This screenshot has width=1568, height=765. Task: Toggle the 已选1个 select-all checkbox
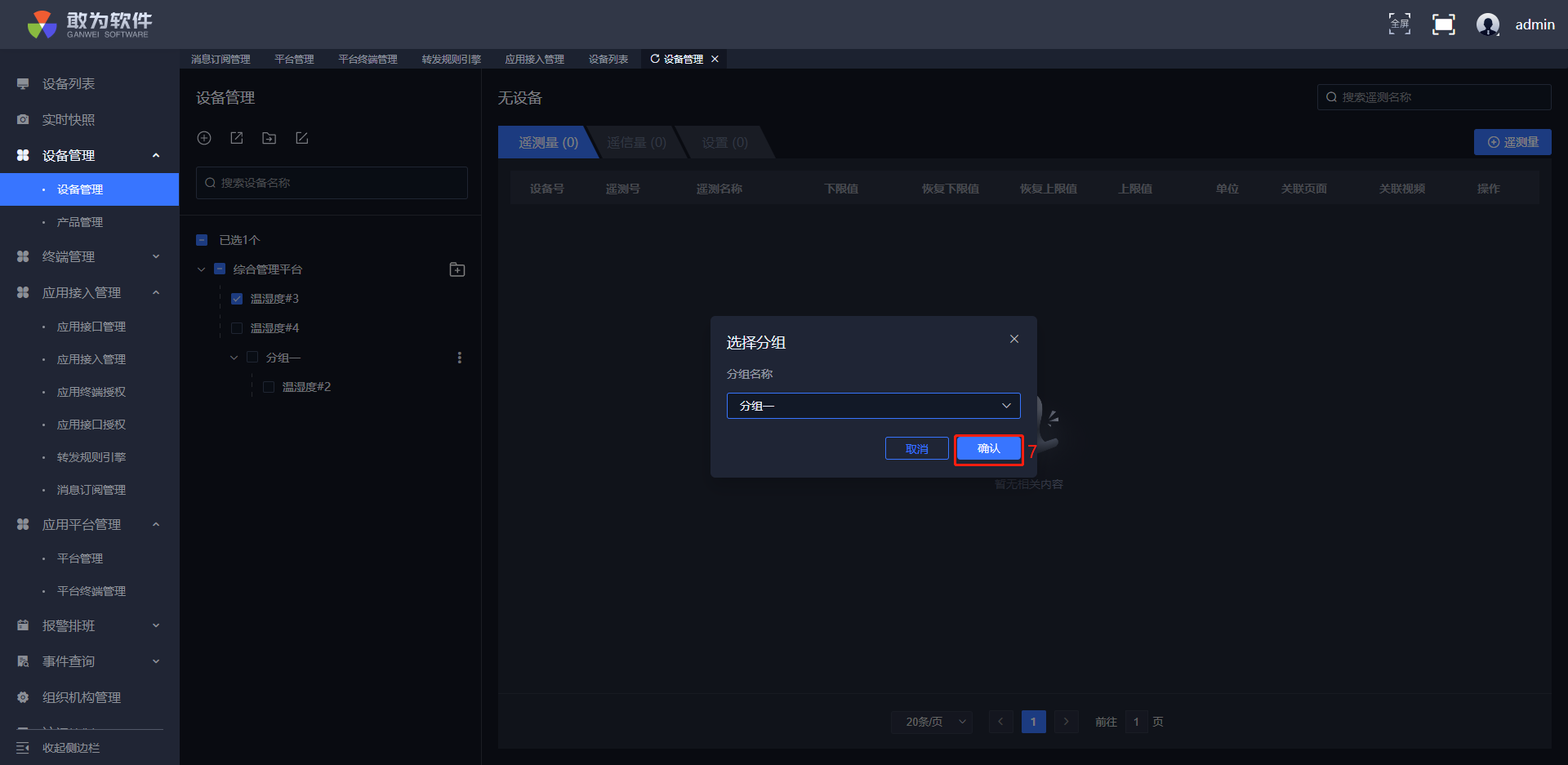click(x=202, y=240)
